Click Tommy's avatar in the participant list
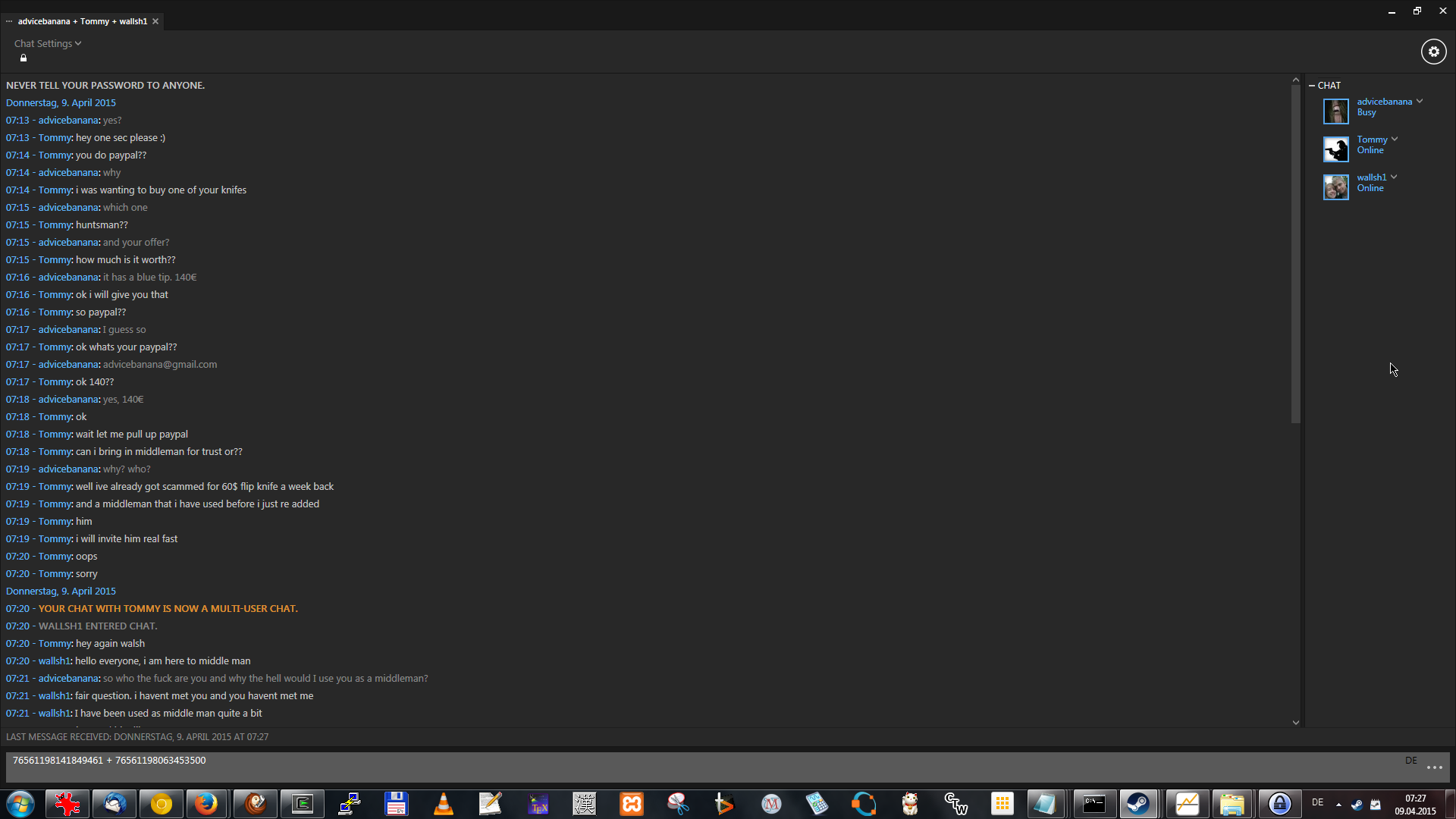 [1335, 149]
